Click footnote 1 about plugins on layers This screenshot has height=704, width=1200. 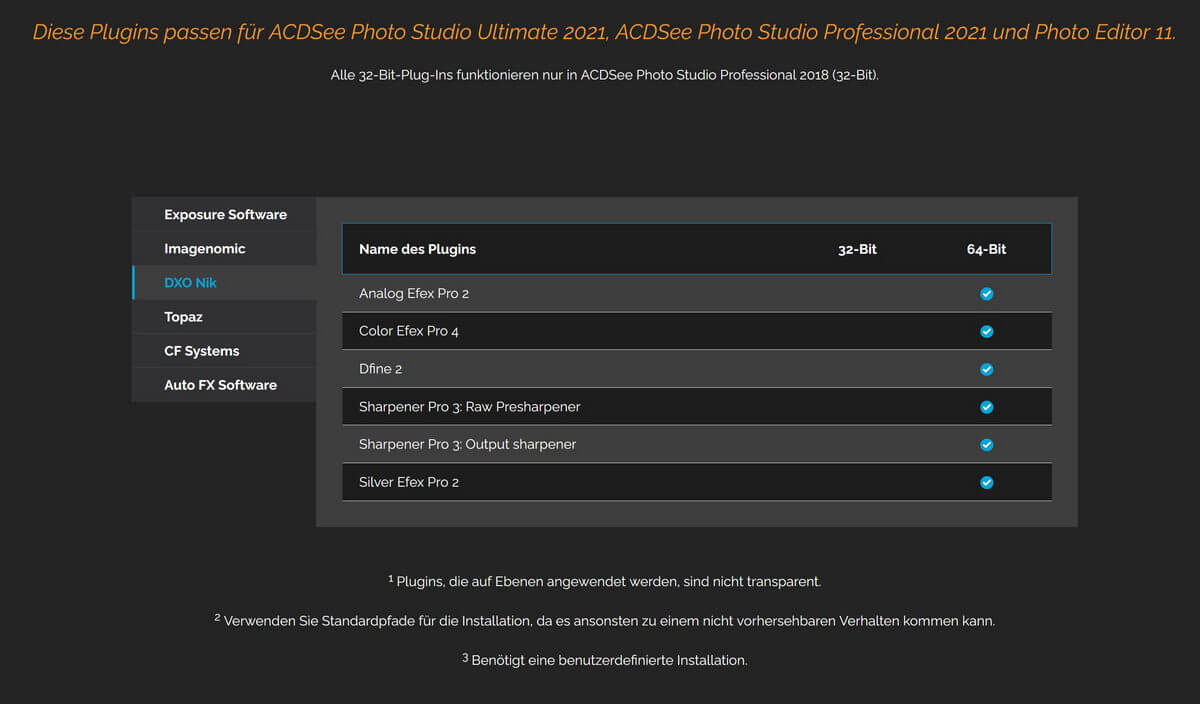pos(604,580)
